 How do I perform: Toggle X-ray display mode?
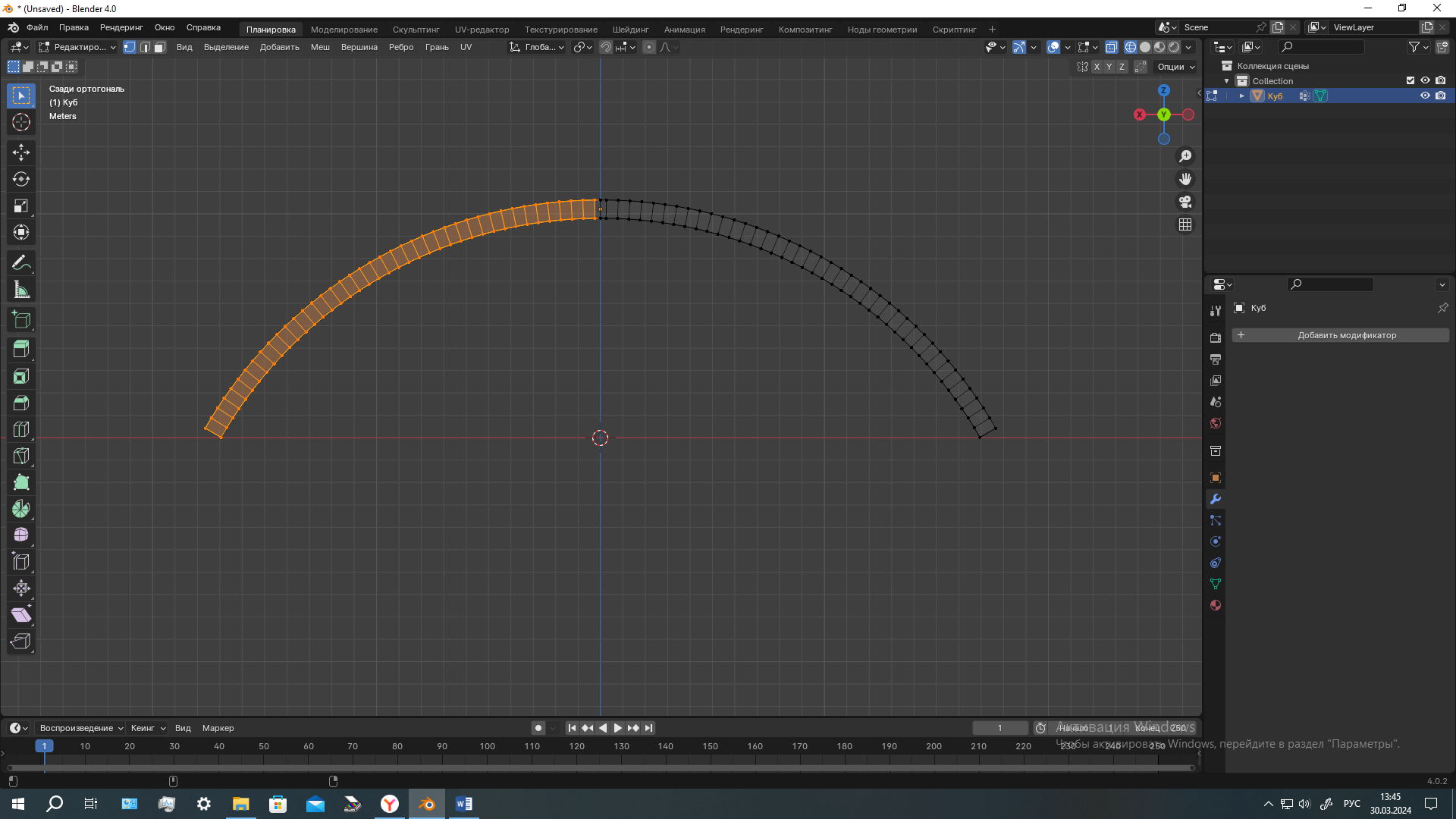pos(1112,47)
